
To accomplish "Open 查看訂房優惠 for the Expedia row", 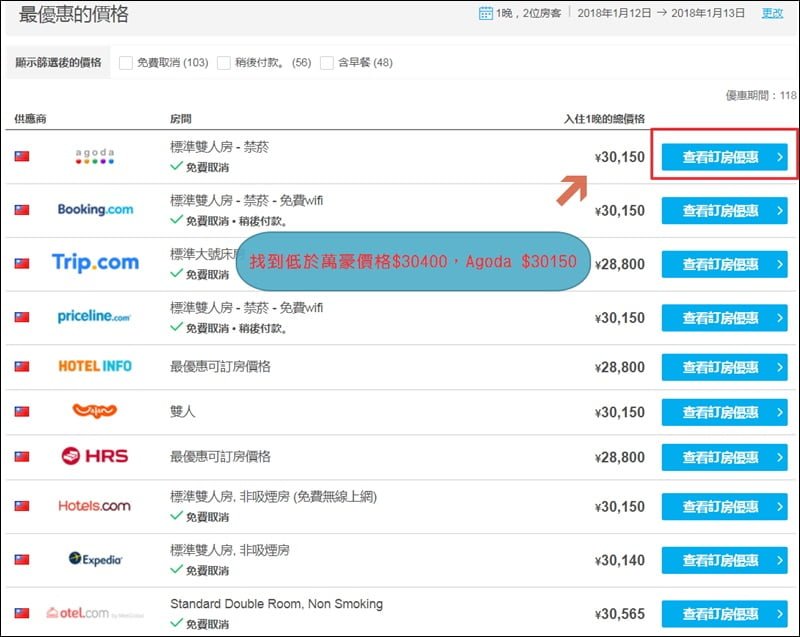I will point(724,560).
